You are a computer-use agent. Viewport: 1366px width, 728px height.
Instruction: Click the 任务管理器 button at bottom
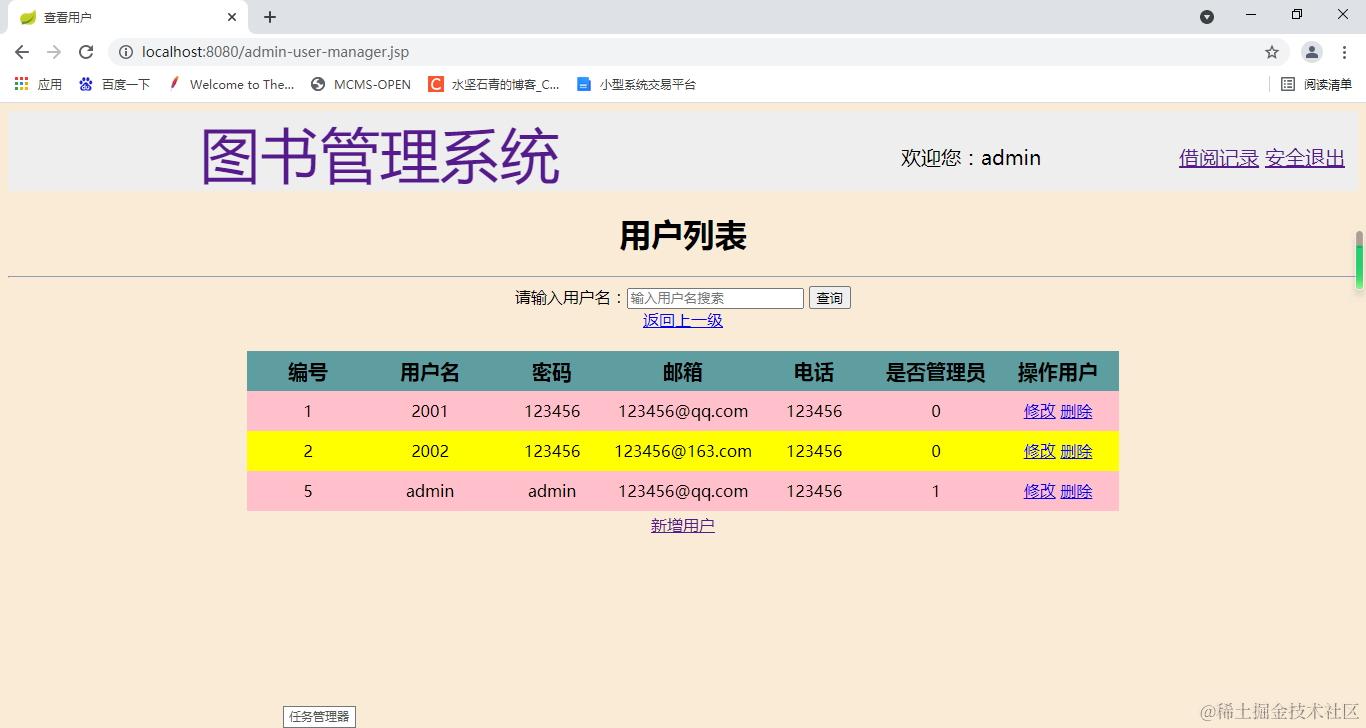click(x=319, y=716)
